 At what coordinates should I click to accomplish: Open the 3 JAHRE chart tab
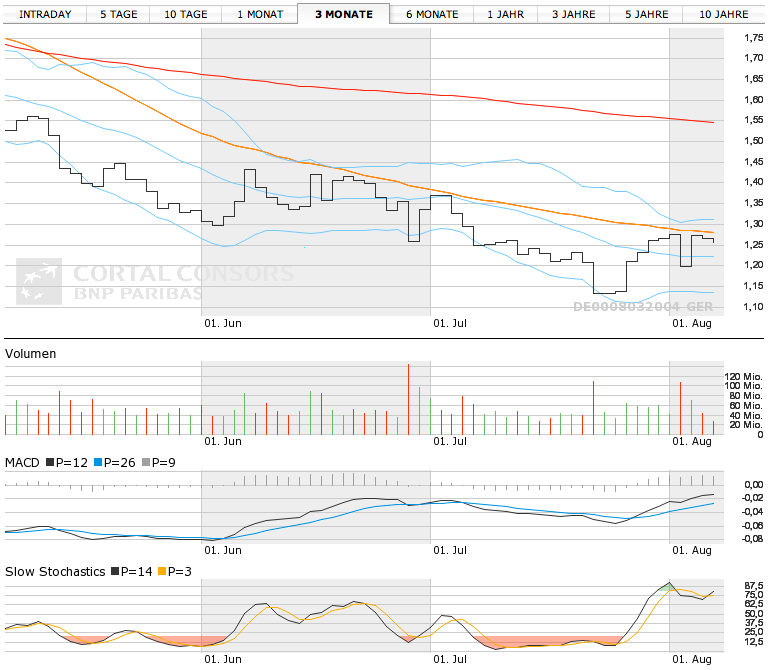tap(574, 14)
